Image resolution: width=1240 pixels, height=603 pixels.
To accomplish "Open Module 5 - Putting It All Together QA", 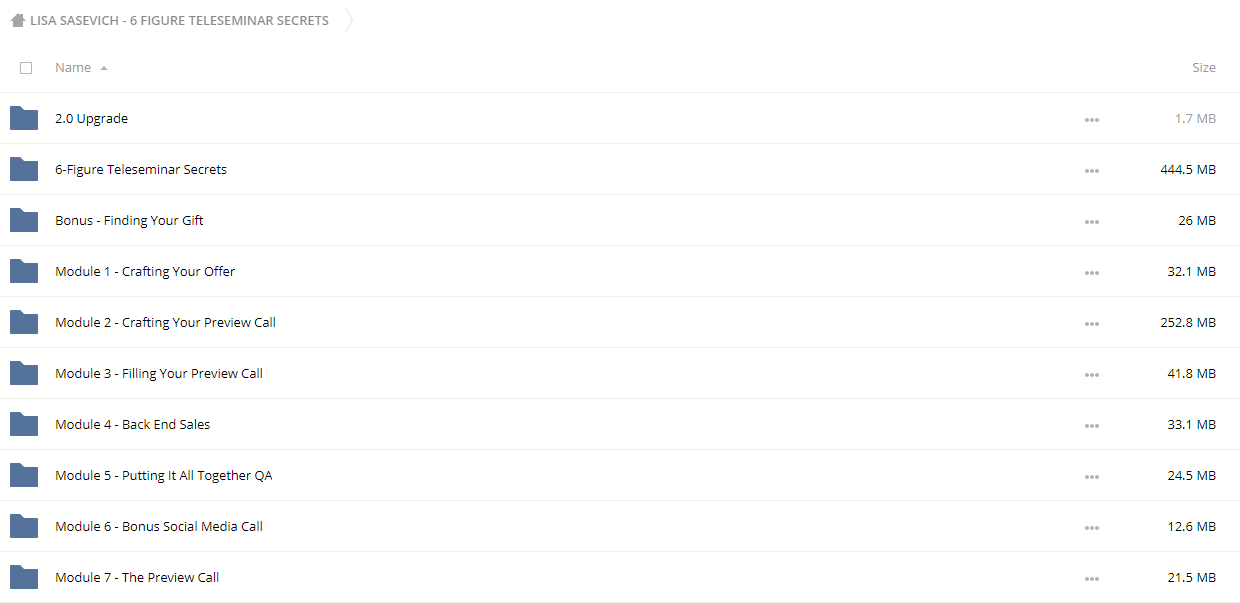I will [x=164, y=475].
